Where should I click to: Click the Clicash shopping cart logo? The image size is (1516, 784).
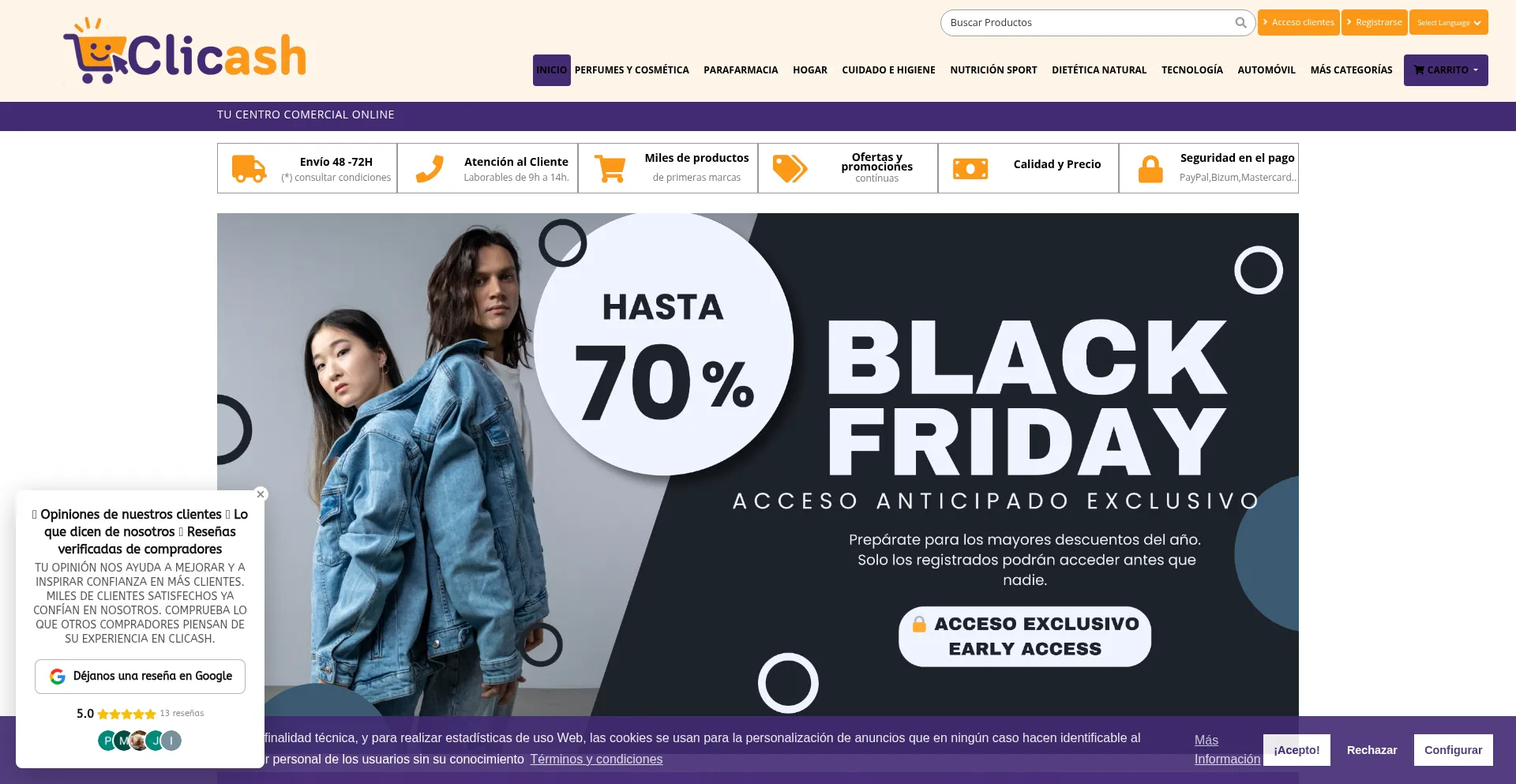[185, 51]
